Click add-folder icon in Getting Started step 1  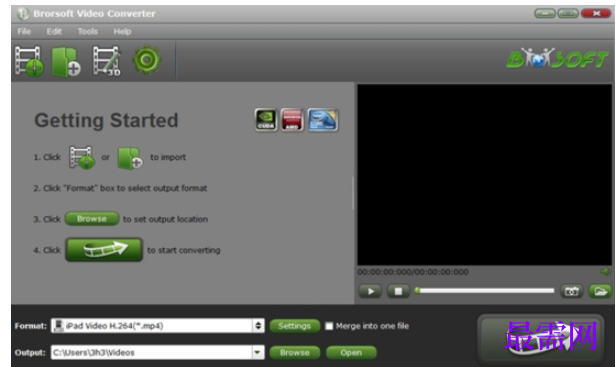(x=130, y=158)
